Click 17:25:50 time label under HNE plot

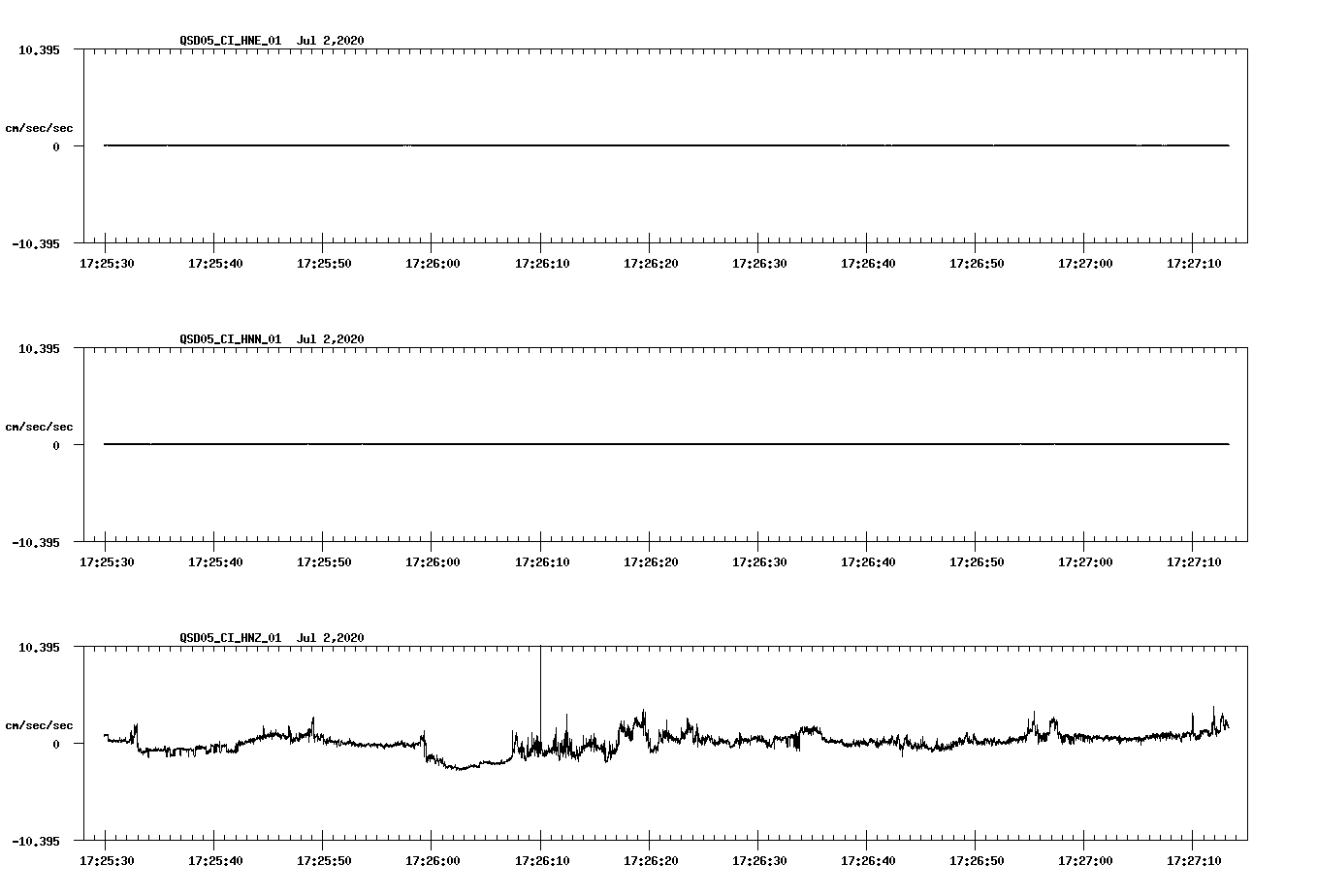(324, 263)
